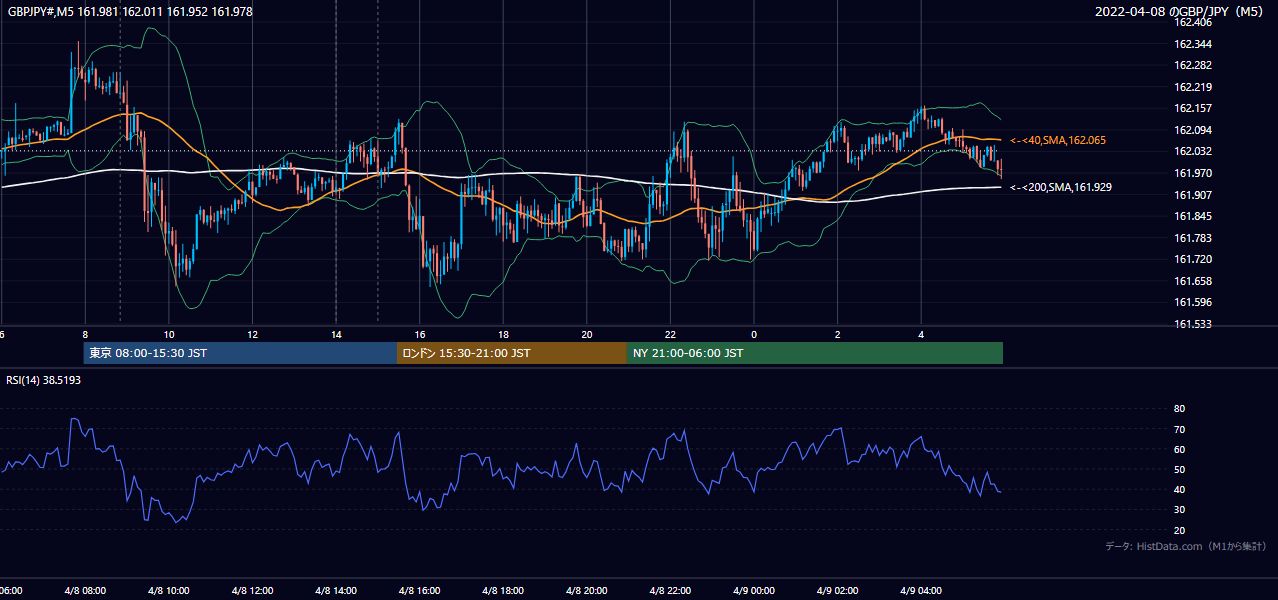This screenshot has height=600, width=1278.
Task: Click hour tick '2' below the price chart
Action: pyautogui.click(x=838, y=334)
